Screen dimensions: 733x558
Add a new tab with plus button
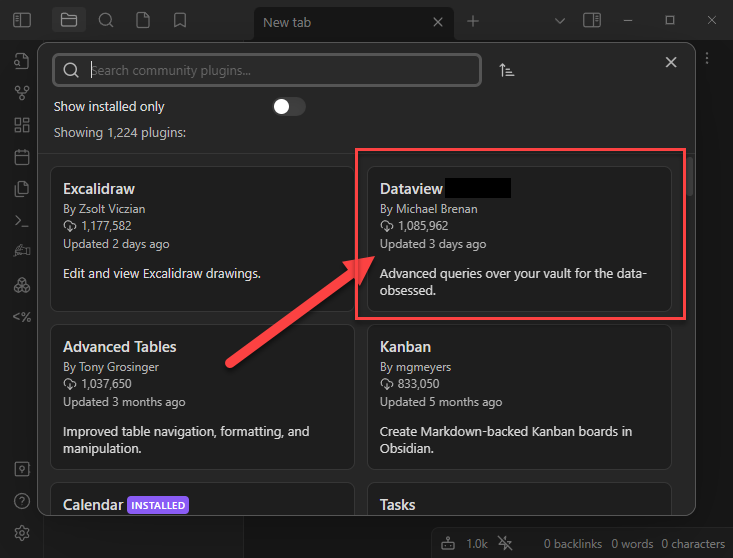point(473,21)
